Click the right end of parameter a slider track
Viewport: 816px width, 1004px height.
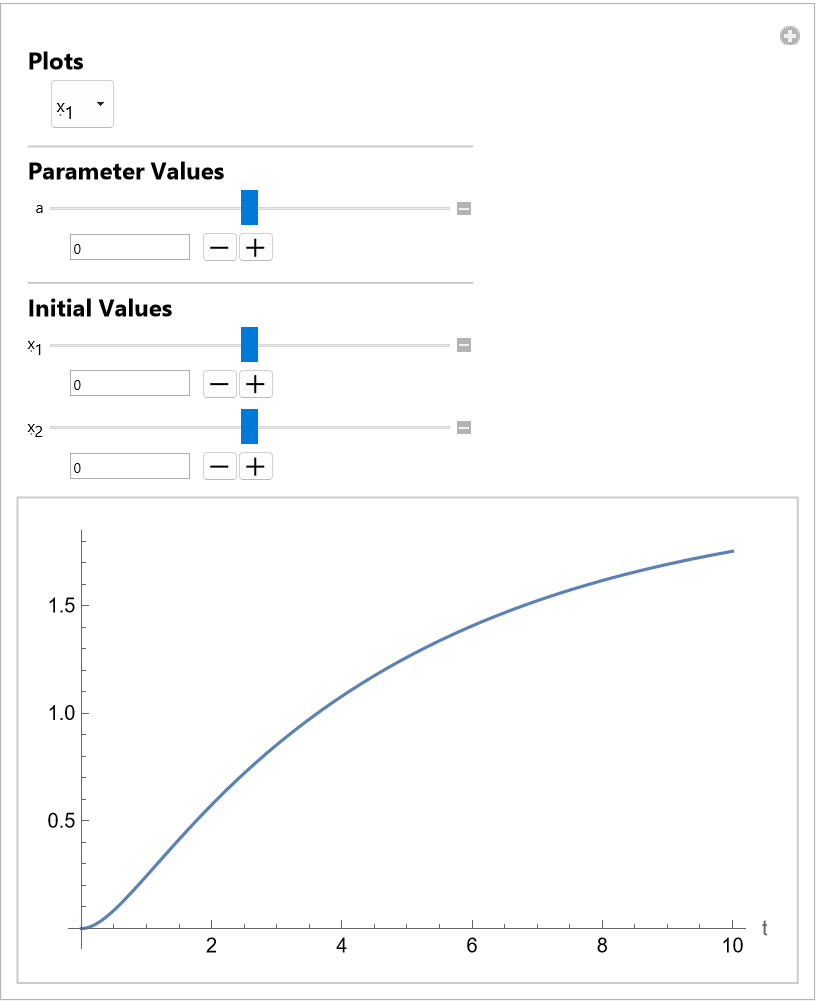448,208
